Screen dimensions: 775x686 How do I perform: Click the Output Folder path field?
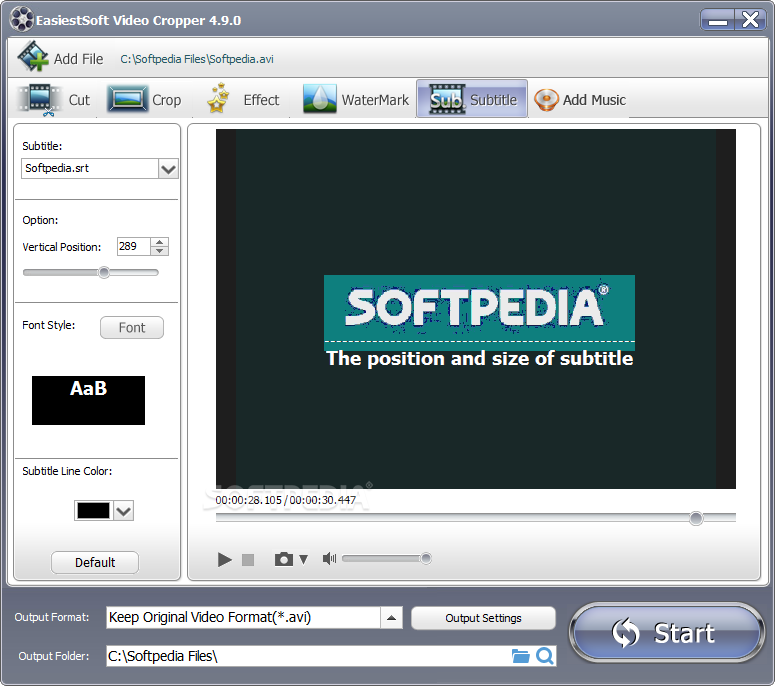click(309, 656)
